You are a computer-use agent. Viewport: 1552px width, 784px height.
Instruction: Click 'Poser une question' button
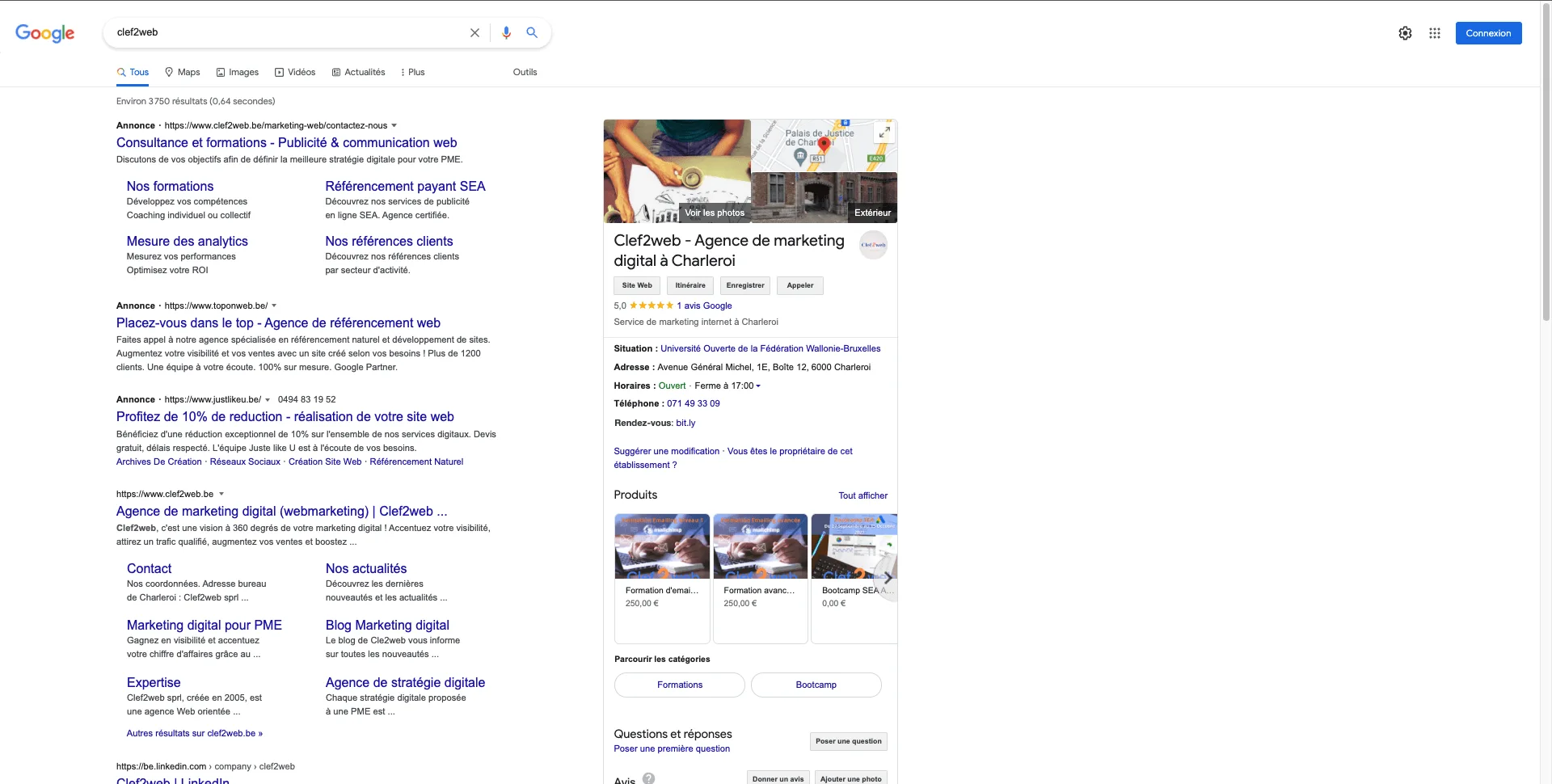point(849,741)
